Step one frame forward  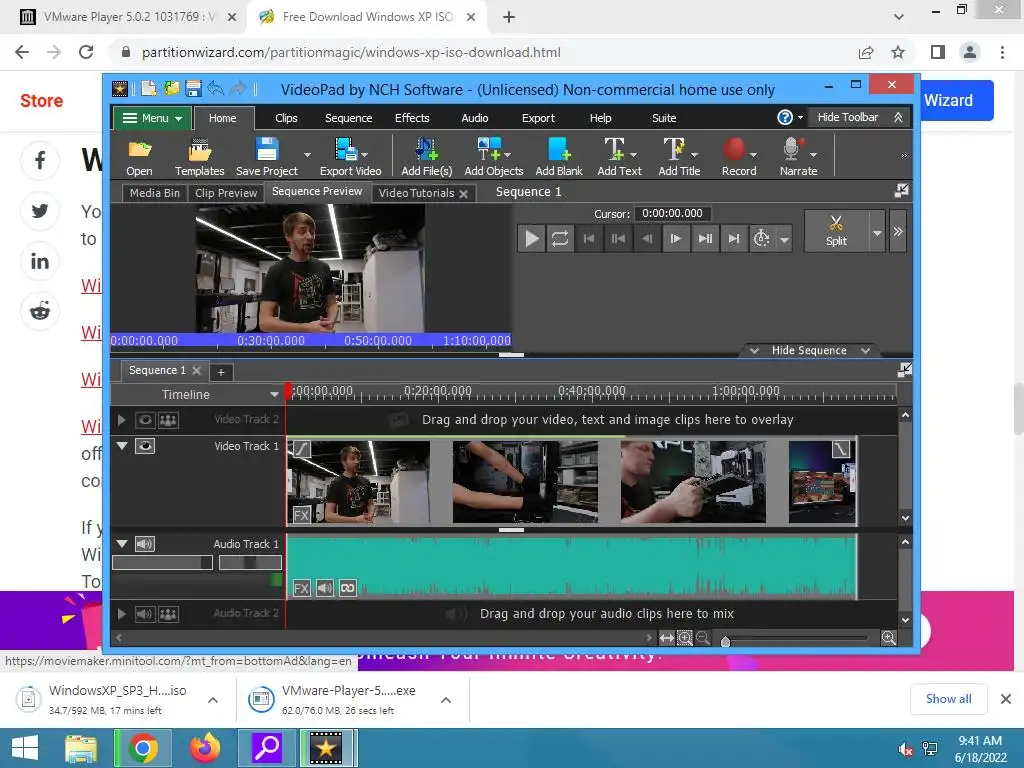[676, 238]
